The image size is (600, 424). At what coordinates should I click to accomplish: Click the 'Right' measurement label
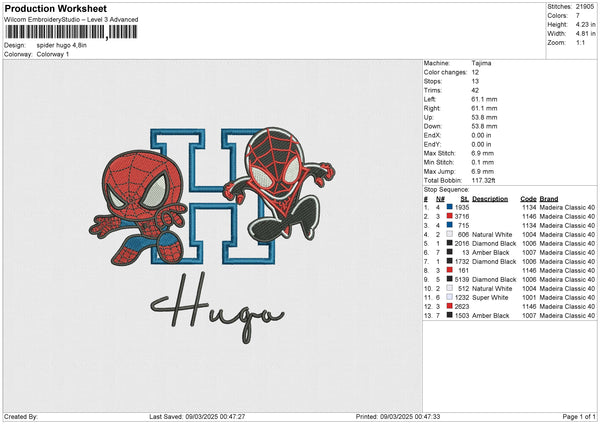tap(432, 108)
